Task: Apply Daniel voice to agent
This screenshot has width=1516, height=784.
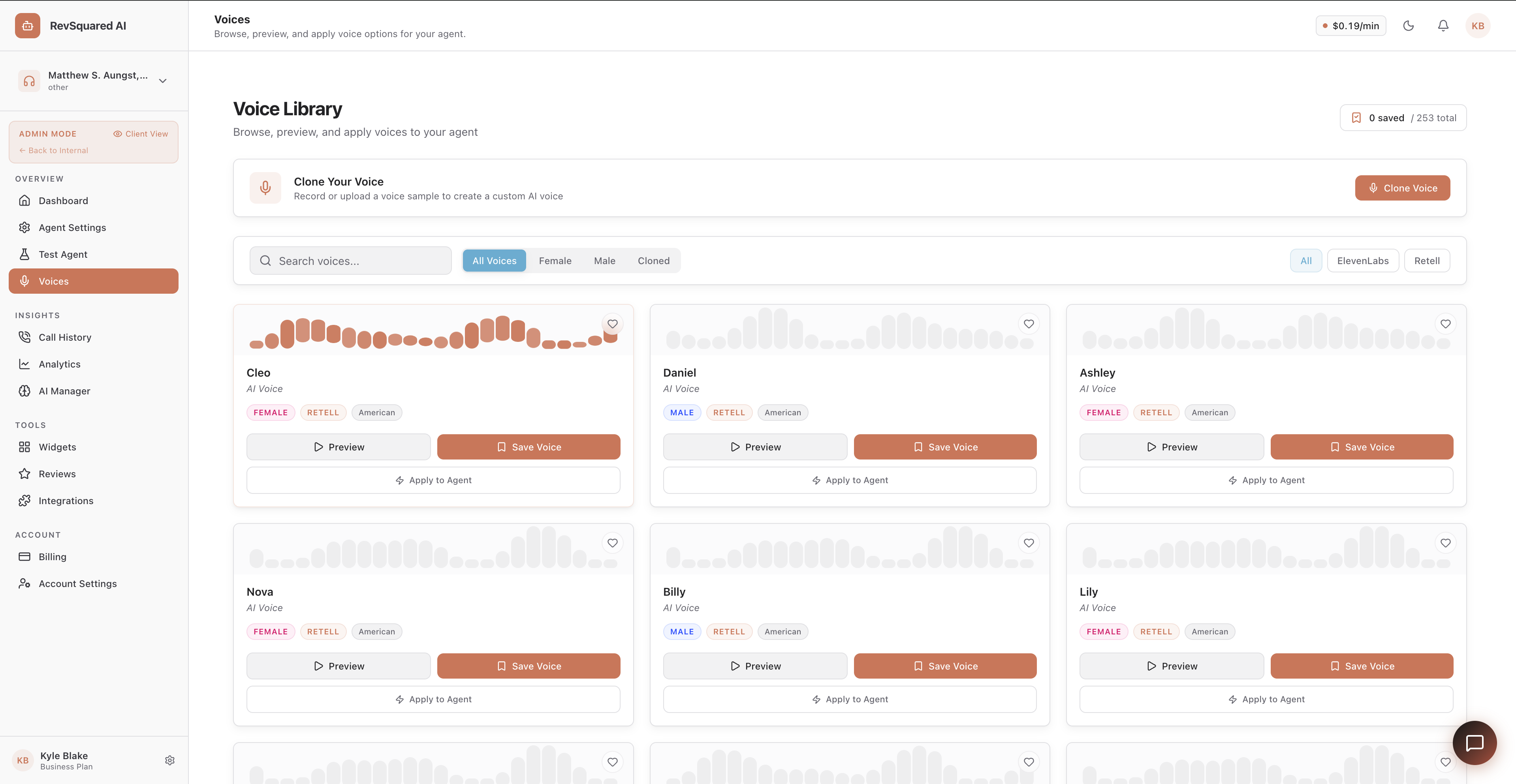Action: tap(850, 480)
